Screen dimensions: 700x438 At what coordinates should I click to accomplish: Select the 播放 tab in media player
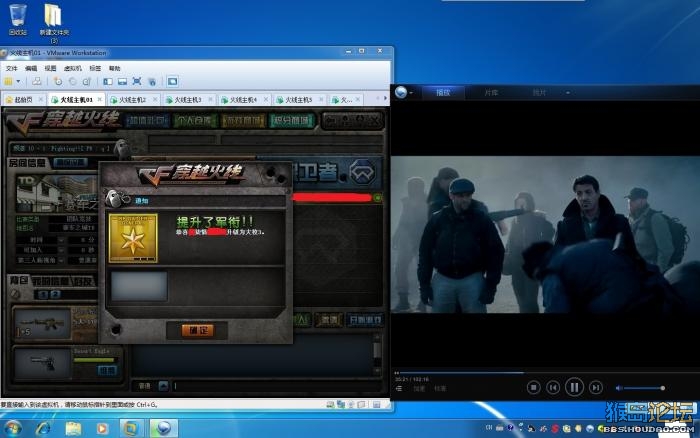[x=443, y=92]
